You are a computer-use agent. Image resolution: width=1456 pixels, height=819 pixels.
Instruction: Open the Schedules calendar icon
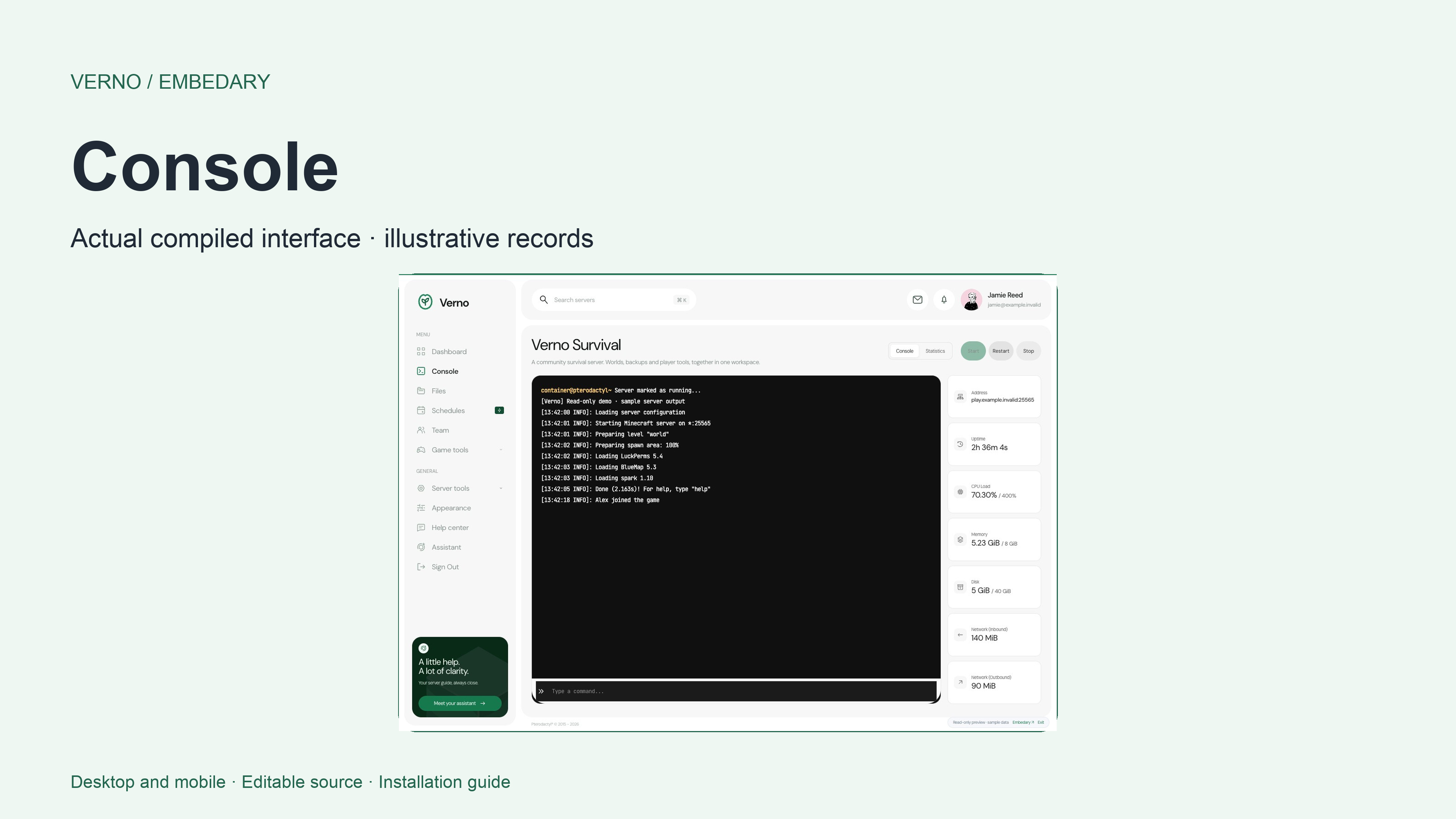(420, 410)
